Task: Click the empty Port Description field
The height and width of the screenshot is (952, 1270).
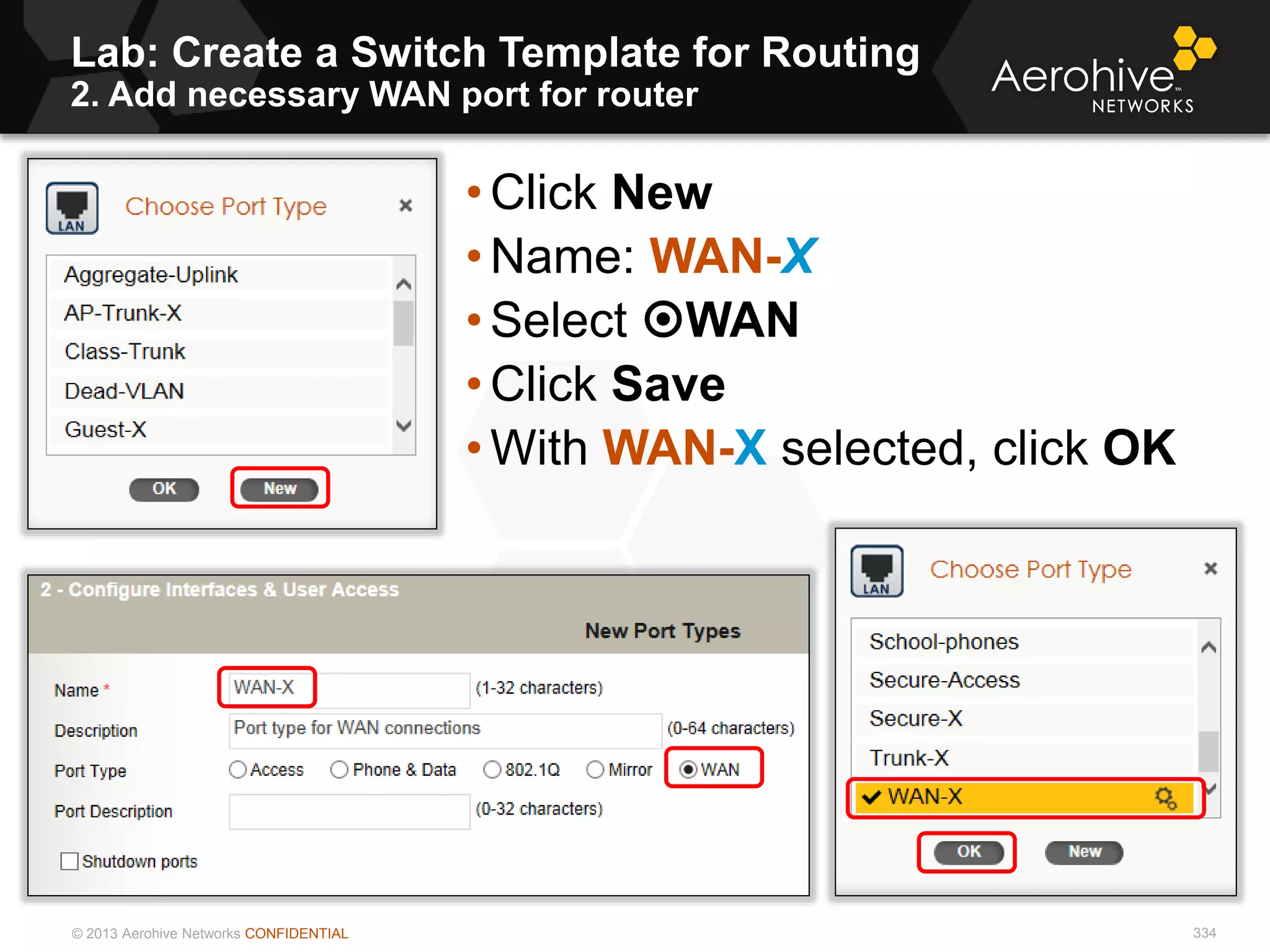Action: point(349,811)
